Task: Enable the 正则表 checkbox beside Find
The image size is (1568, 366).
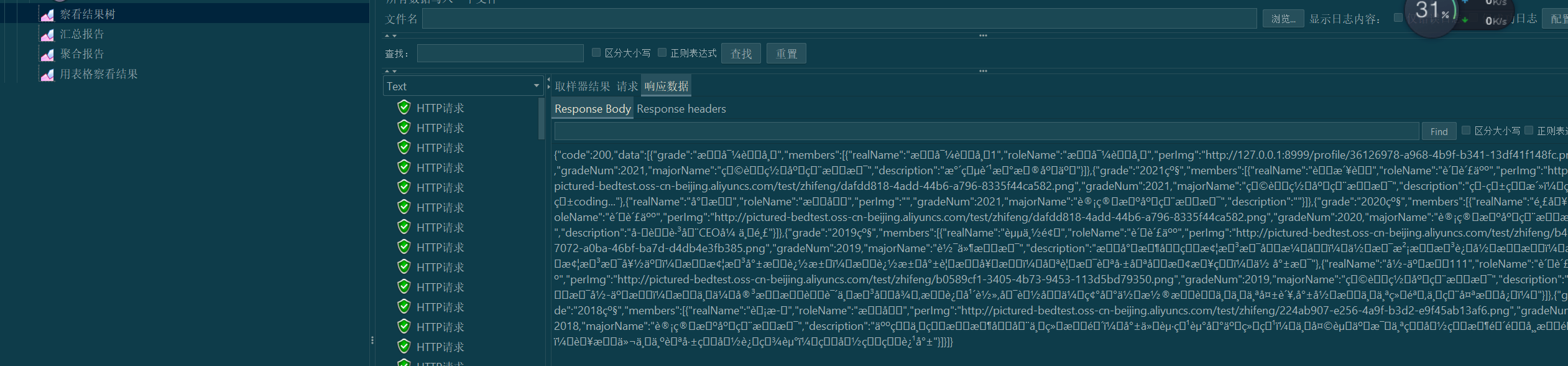Action: click(x=1529, y=130)
